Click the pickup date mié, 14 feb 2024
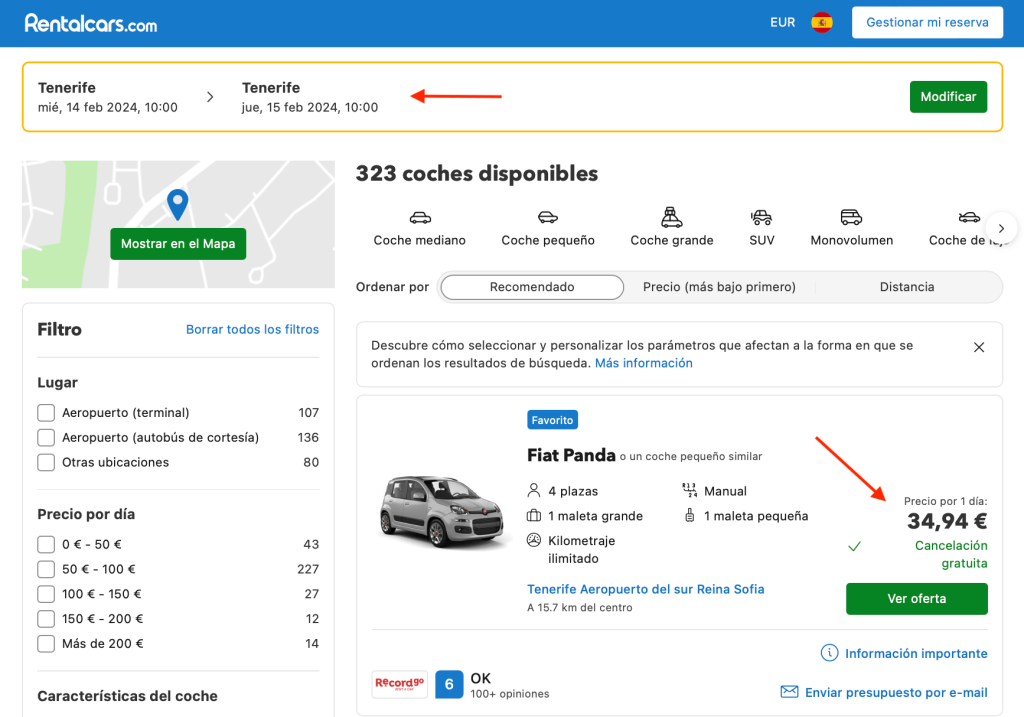 (107, 107)
